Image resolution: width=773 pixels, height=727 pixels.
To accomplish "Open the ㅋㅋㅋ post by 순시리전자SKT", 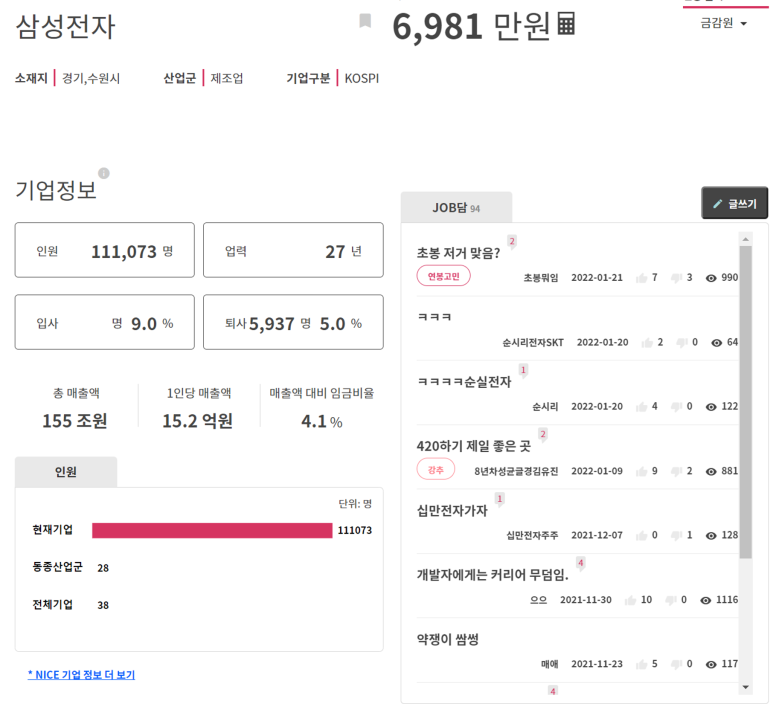I will pos(434,317).
